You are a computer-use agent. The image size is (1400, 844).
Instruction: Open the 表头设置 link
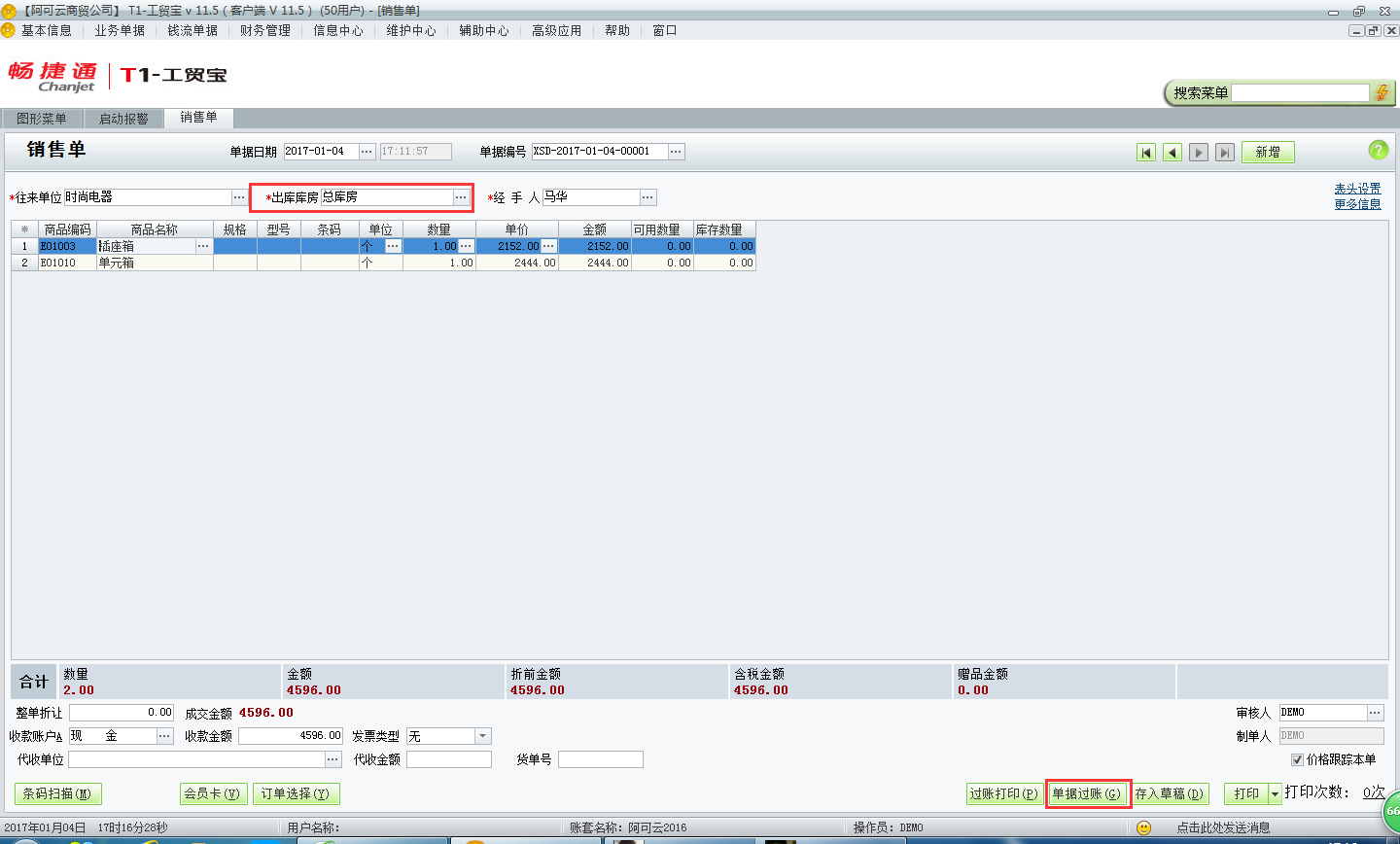[1357, 189]
